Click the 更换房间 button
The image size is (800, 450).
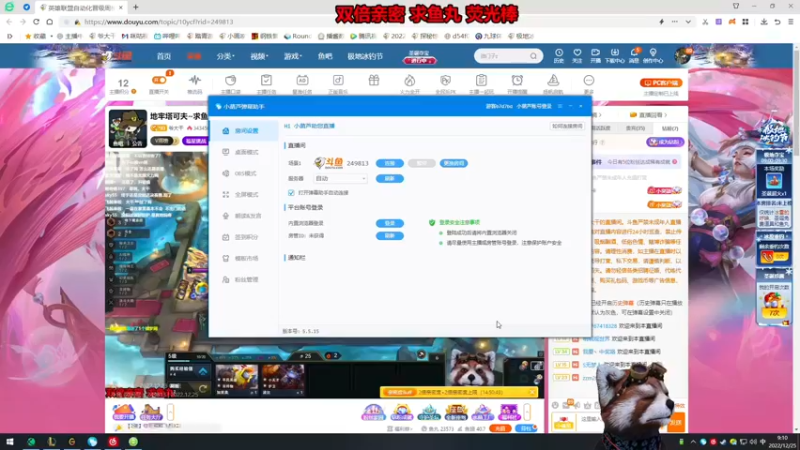coord(454,163)
